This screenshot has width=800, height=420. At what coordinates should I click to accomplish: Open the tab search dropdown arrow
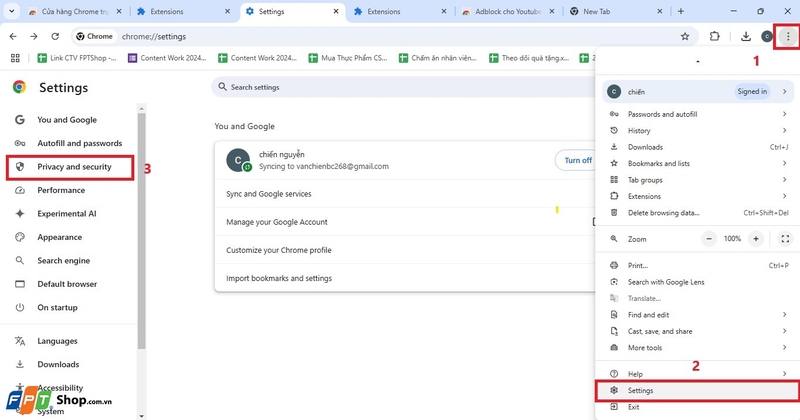[x=11, y=11]
